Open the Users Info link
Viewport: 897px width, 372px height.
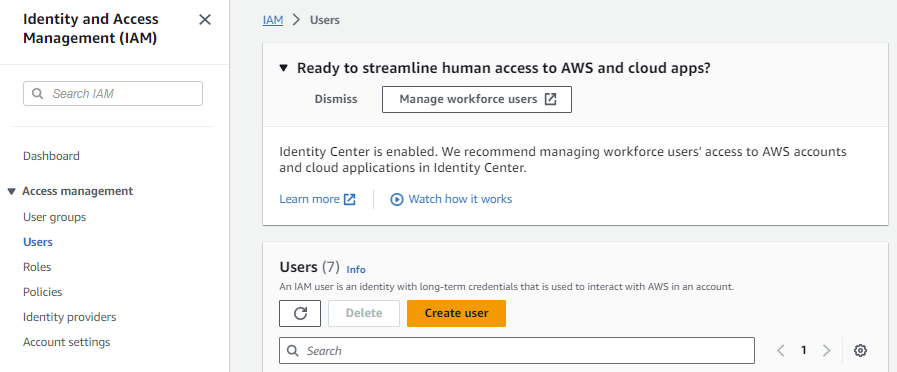[x=356, y=269]
